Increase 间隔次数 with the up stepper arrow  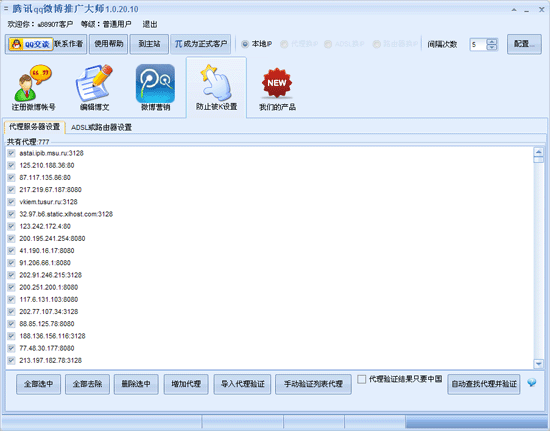coord(492,41)
